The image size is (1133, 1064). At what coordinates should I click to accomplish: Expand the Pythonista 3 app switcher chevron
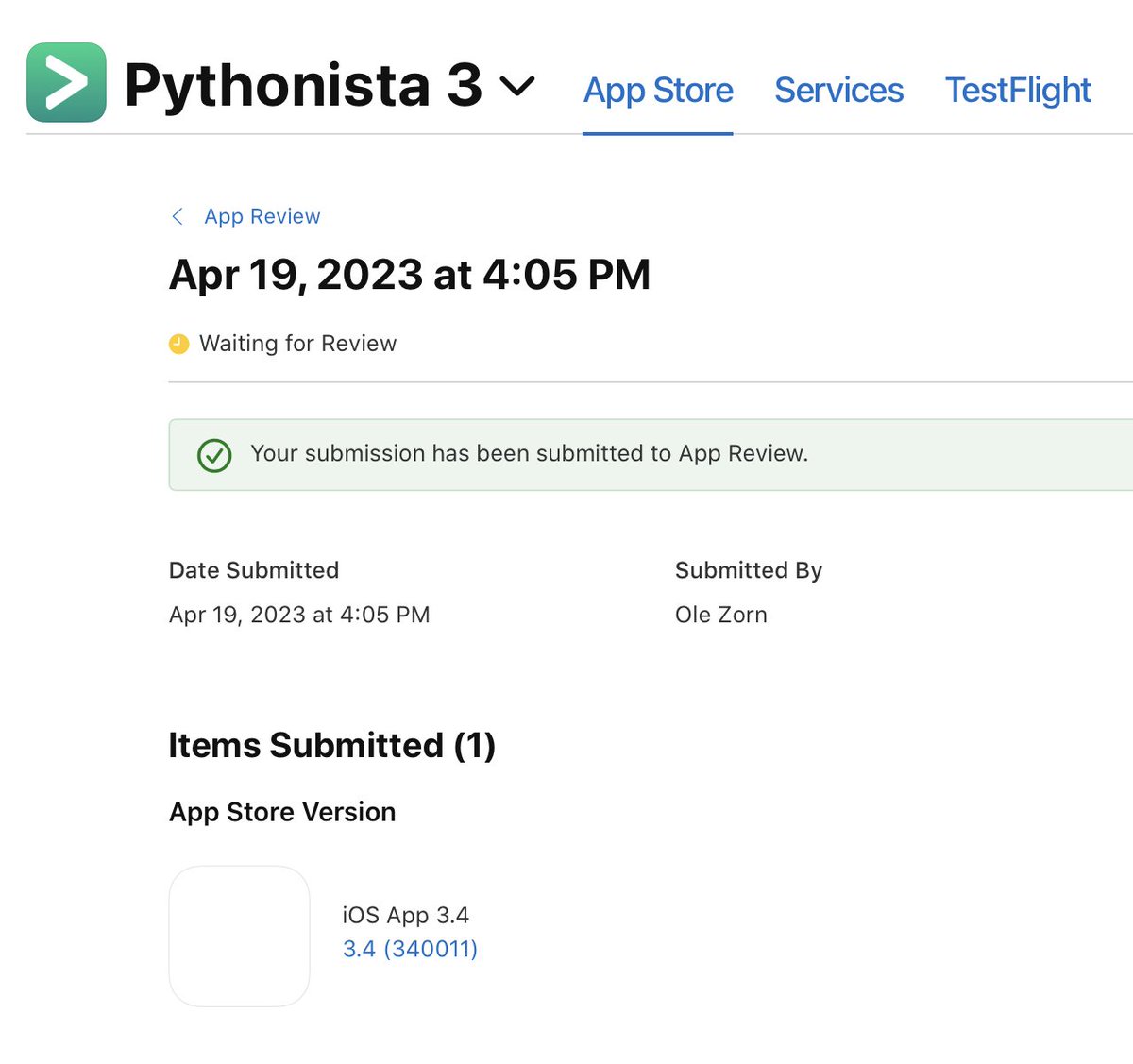516,87
